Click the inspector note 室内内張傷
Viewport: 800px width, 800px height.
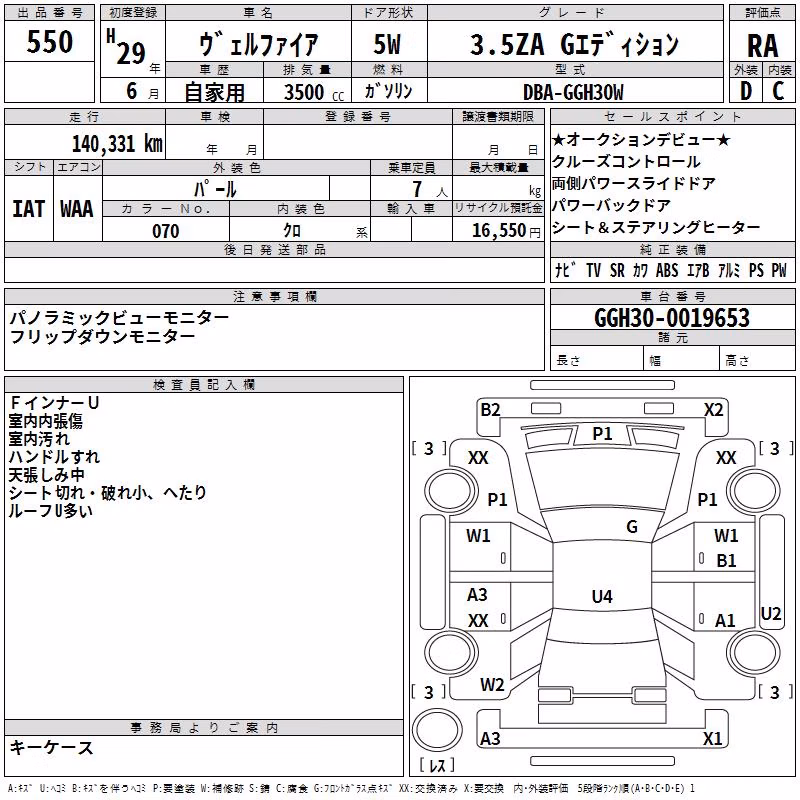pos(45,421)
